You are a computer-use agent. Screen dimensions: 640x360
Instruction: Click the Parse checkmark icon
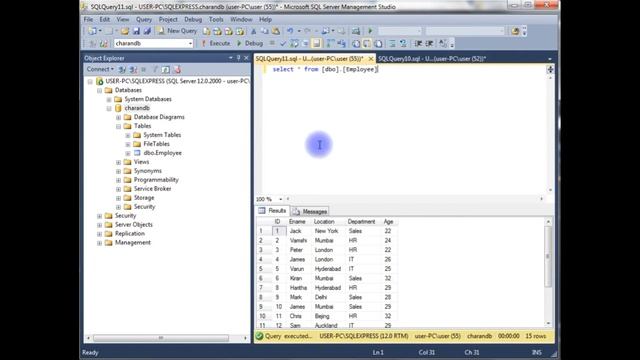click(283, 43)
